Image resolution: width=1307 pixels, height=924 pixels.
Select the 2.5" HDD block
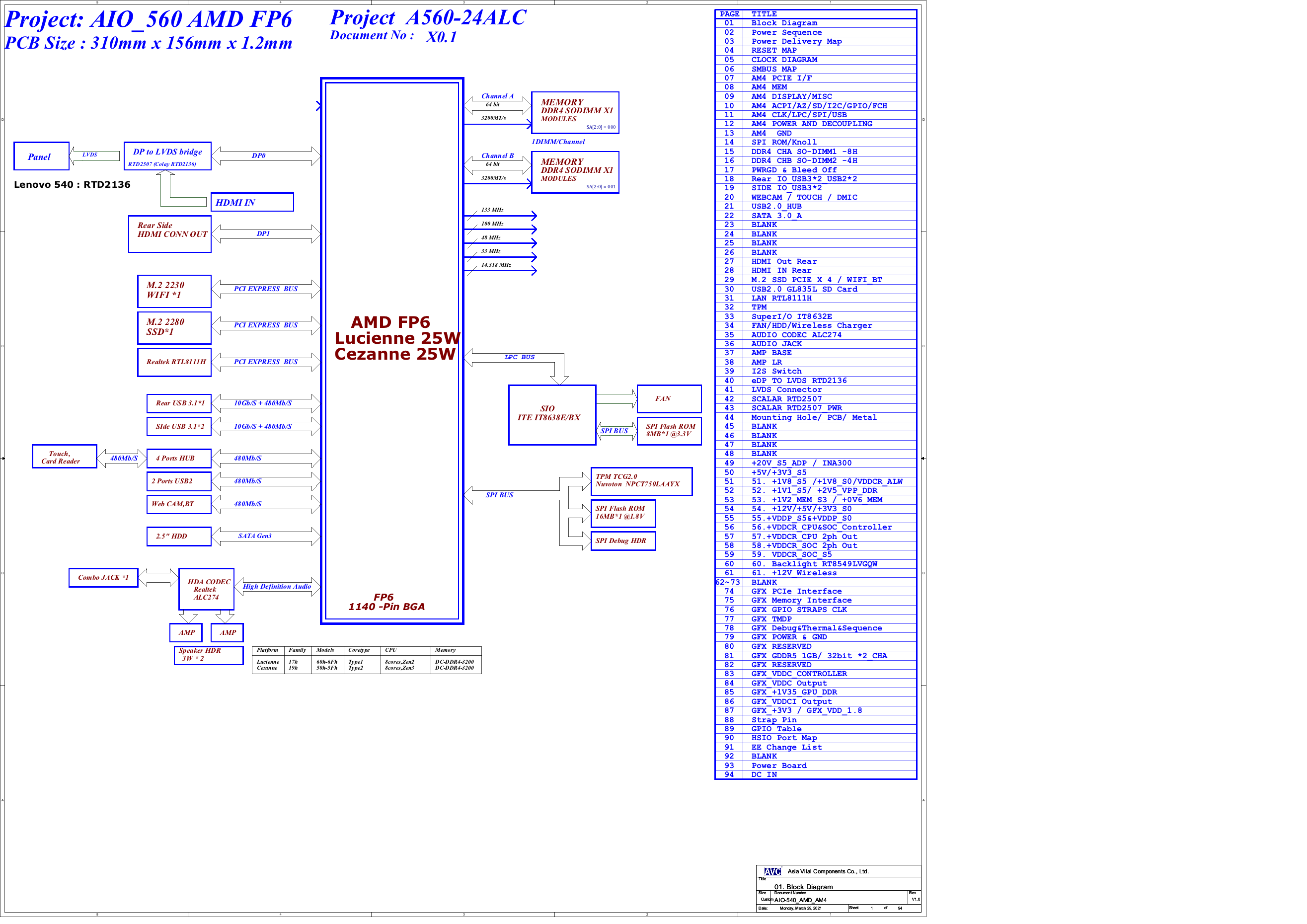pyautogui.click(x=179, y=537)
